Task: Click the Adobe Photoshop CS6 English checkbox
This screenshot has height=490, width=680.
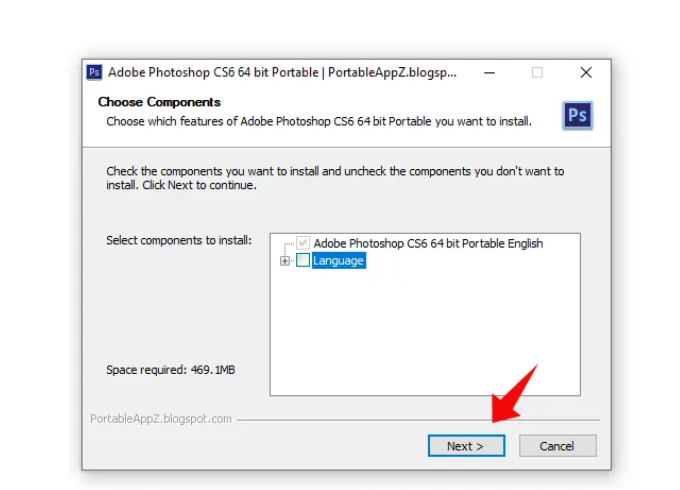Action: pyautogui.click(x=303, y=243)
